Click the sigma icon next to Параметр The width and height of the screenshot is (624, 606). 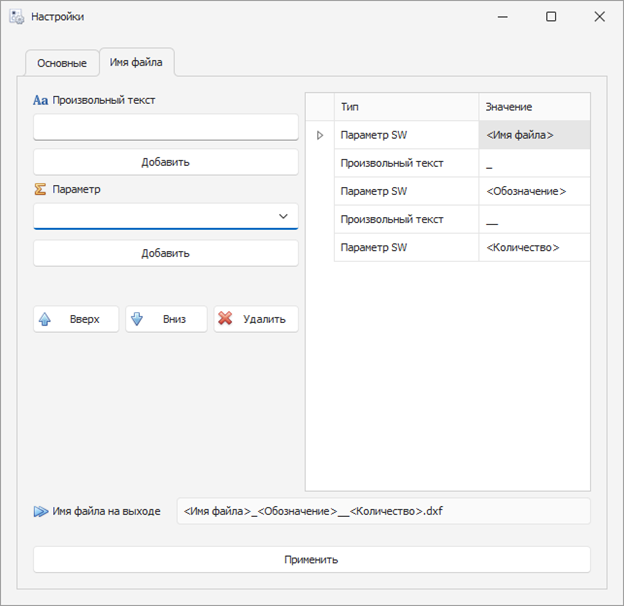pyautogui.click(x=40, y=189)
